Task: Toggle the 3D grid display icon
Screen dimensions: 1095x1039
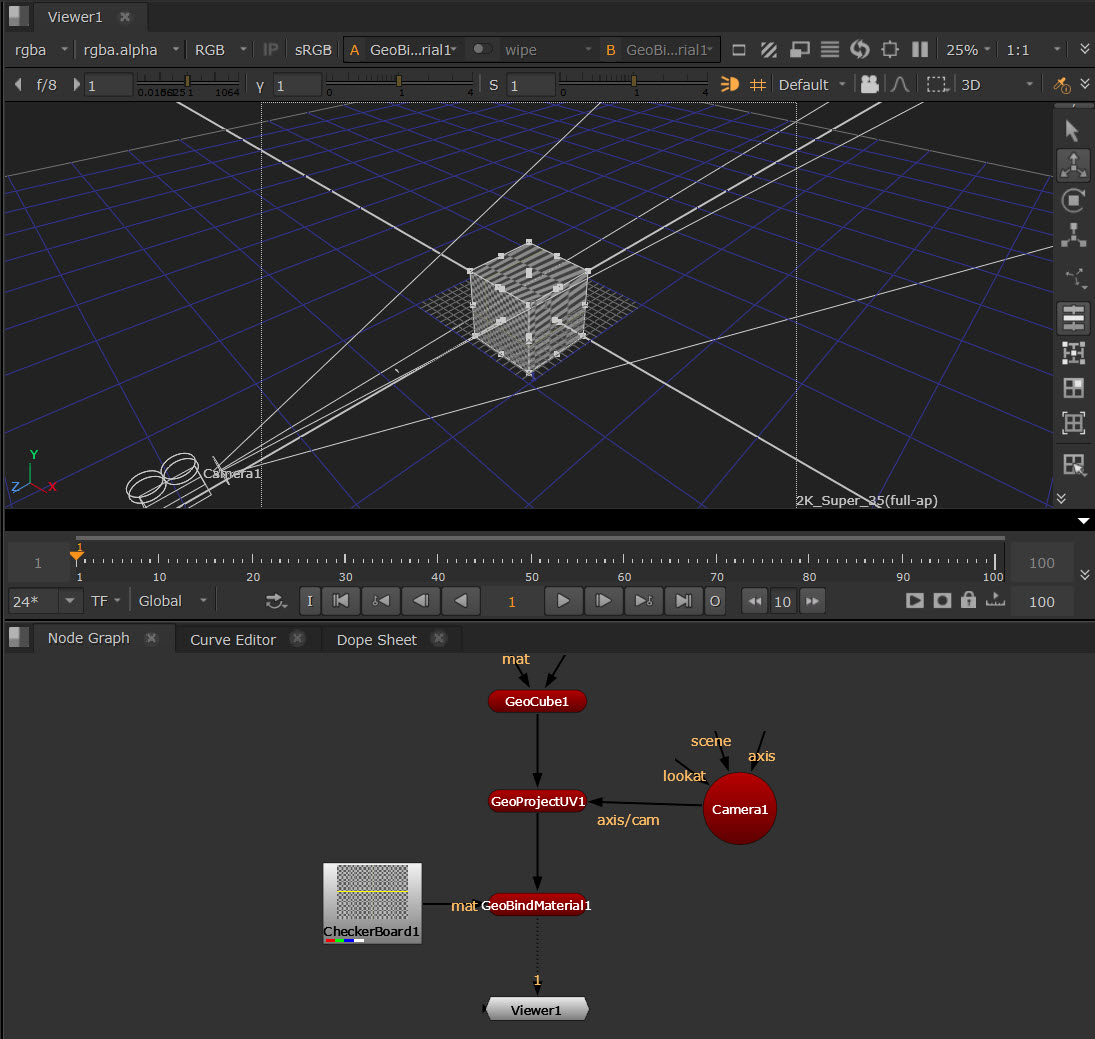Action: (x=758, y=85)
